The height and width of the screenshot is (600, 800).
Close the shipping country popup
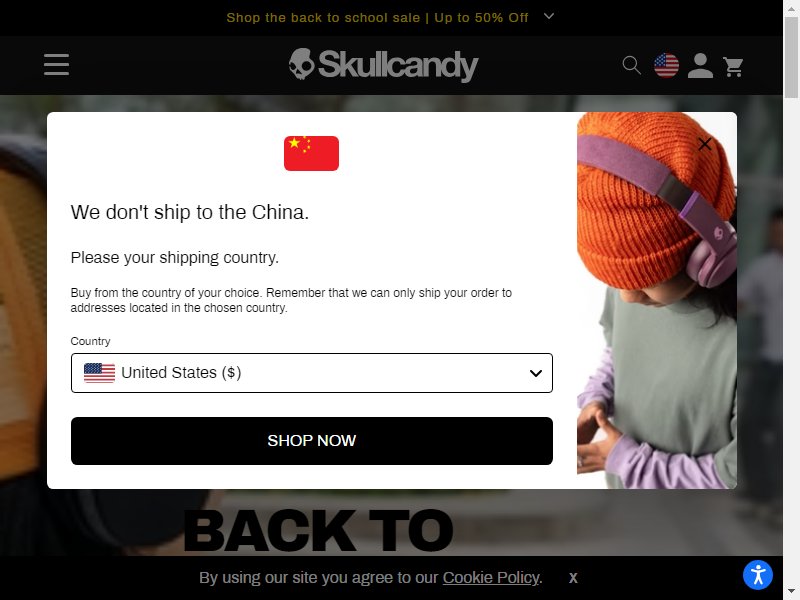pos(705,144)
